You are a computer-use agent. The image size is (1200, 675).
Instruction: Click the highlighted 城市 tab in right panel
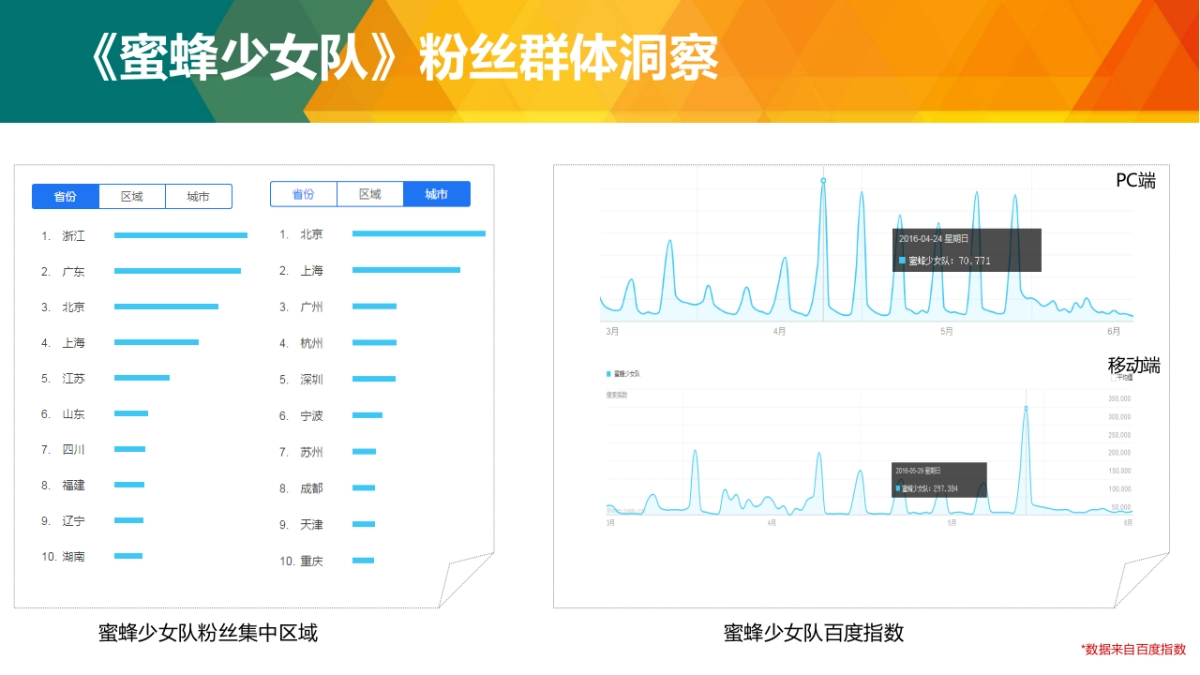[x=436, y=194]
